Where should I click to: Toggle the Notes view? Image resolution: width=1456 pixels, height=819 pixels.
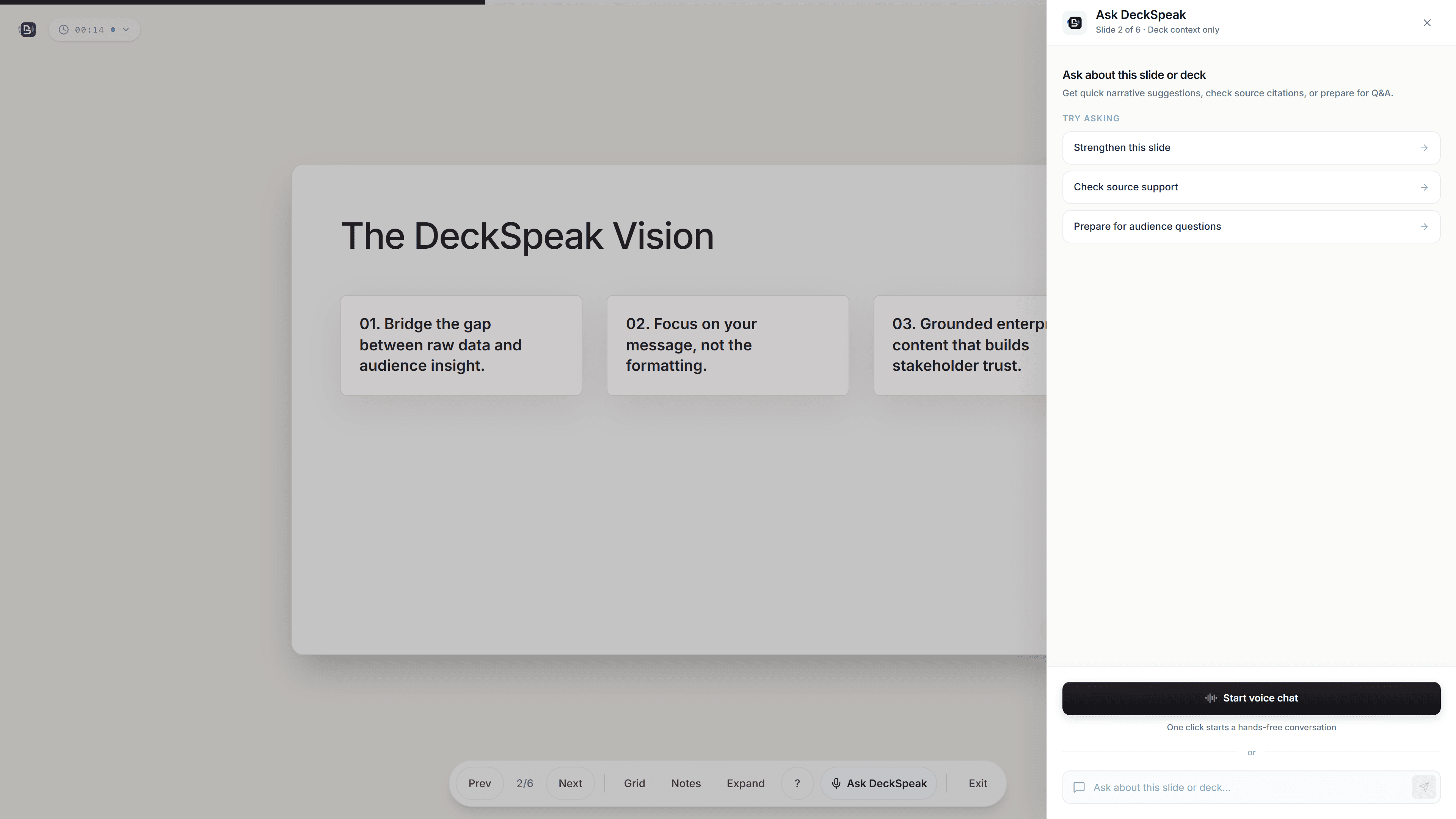tap(686, 783)
